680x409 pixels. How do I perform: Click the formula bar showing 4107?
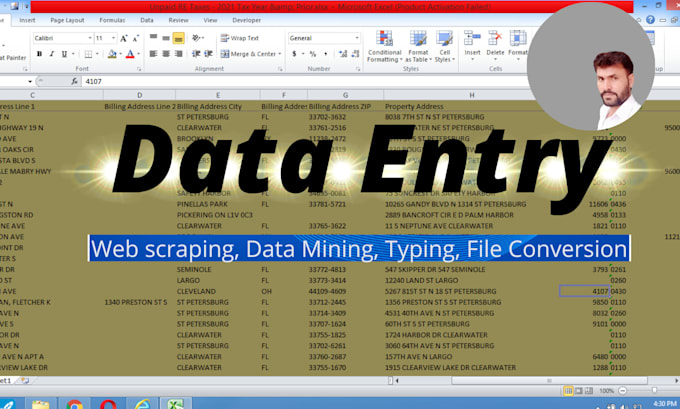[304, 81]
